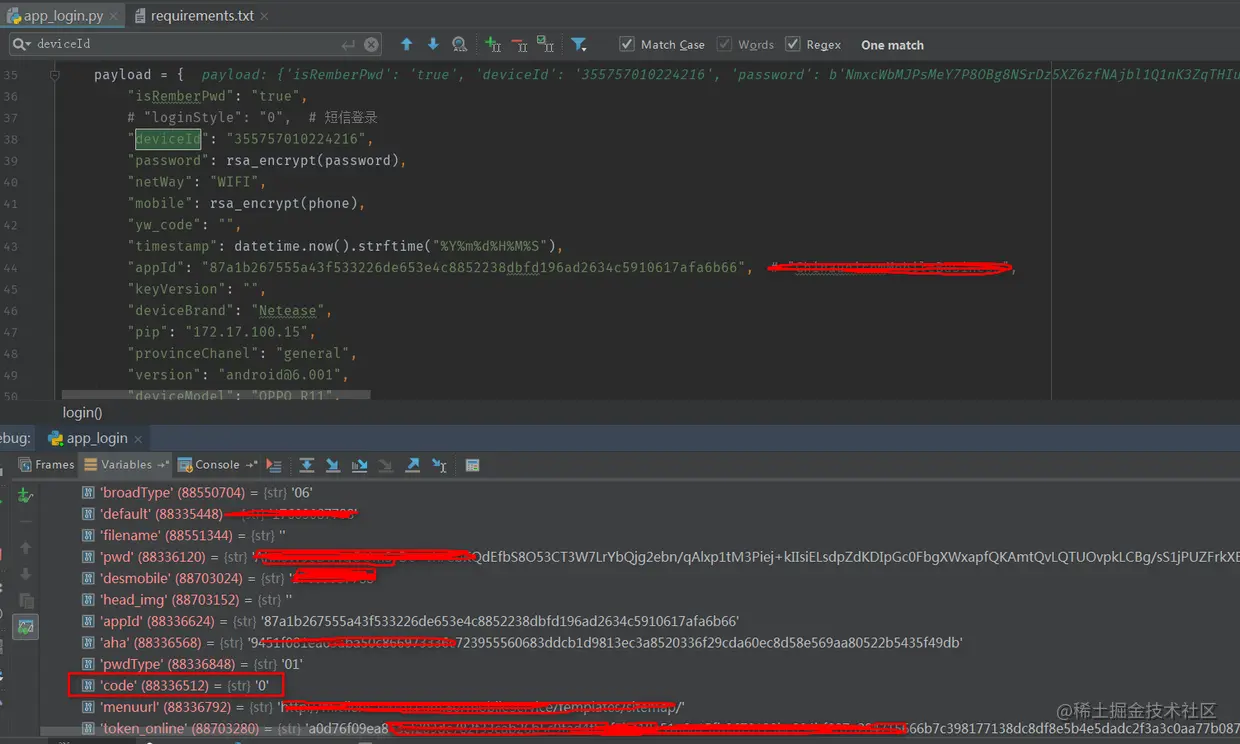
Task: Toggle the Regex checkbox
Action: tap(793, 44)
